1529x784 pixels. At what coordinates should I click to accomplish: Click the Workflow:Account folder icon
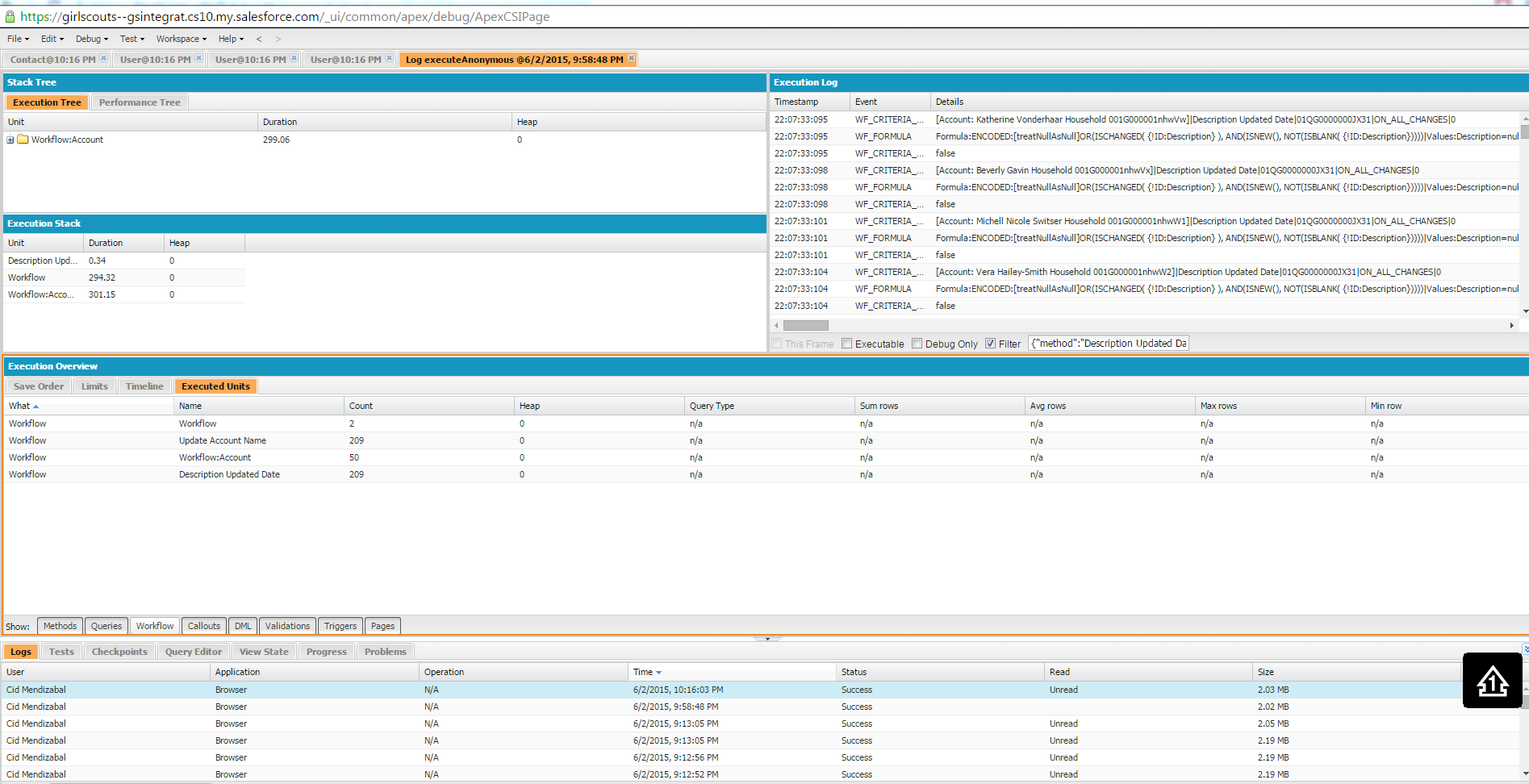[x=23, y=140]
